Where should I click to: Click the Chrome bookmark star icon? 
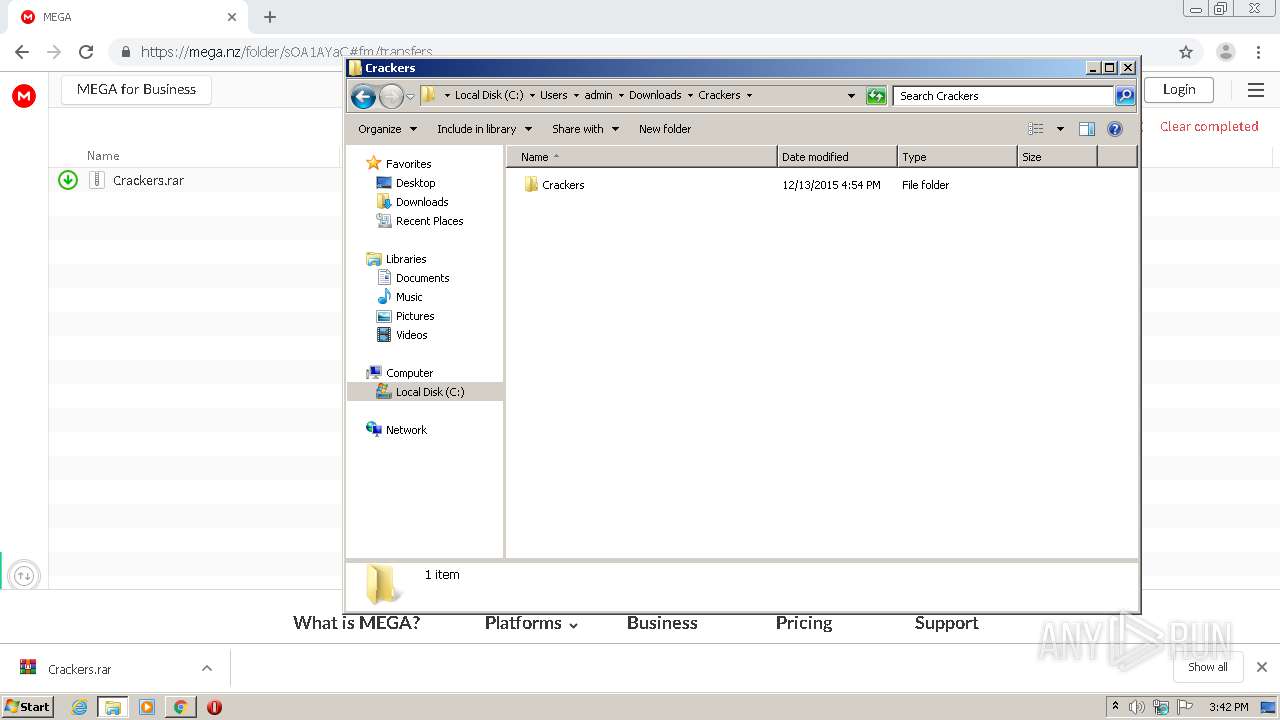[x=1186, y=52]
